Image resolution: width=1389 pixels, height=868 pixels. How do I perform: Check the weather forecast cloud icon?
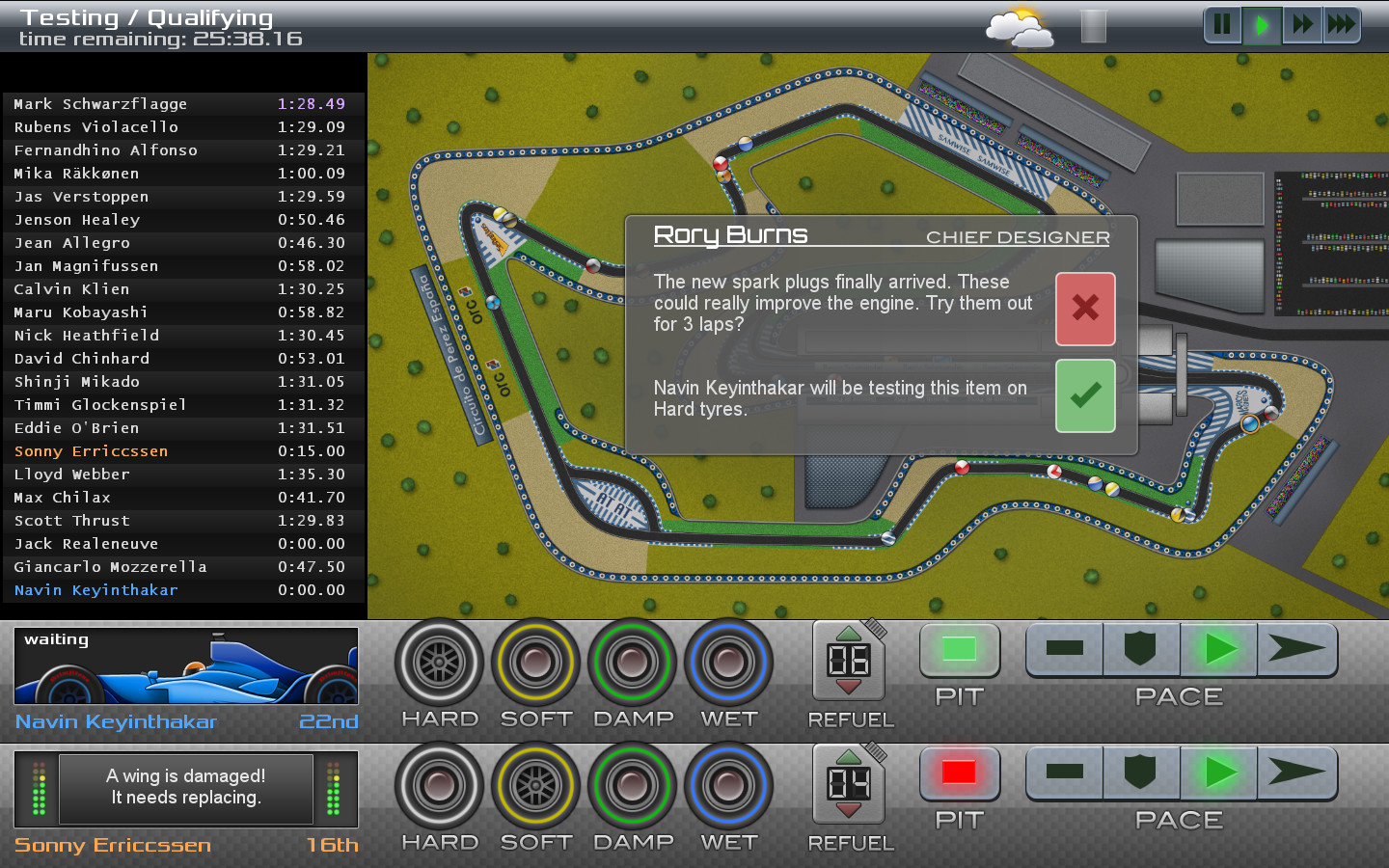[x=1020, y=27]
